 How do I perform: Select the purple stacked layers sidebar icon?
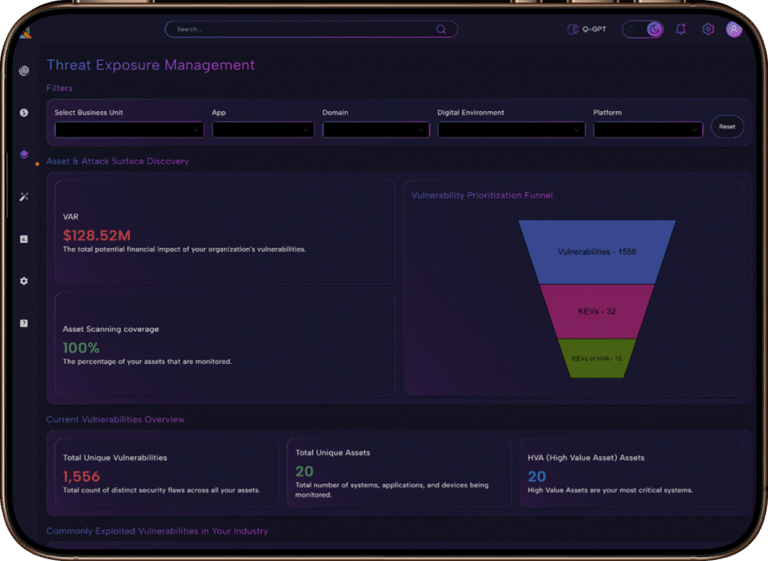(x=24, y=155)
